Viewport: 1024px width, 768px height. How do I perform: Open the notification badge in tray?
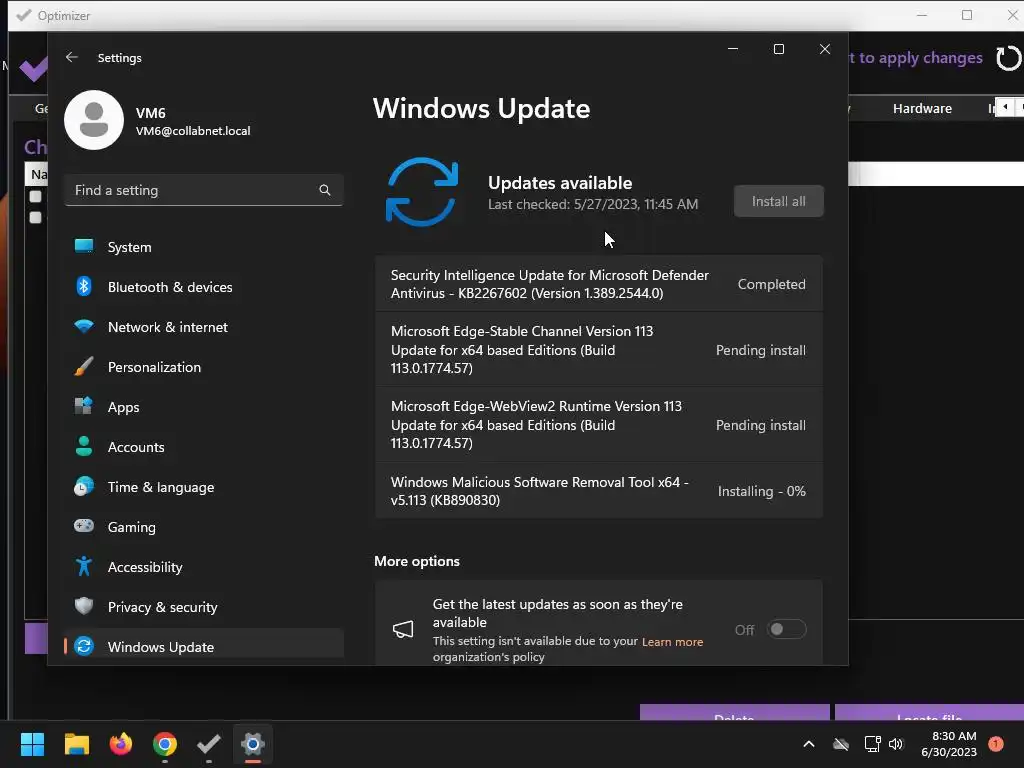(996, 744)
